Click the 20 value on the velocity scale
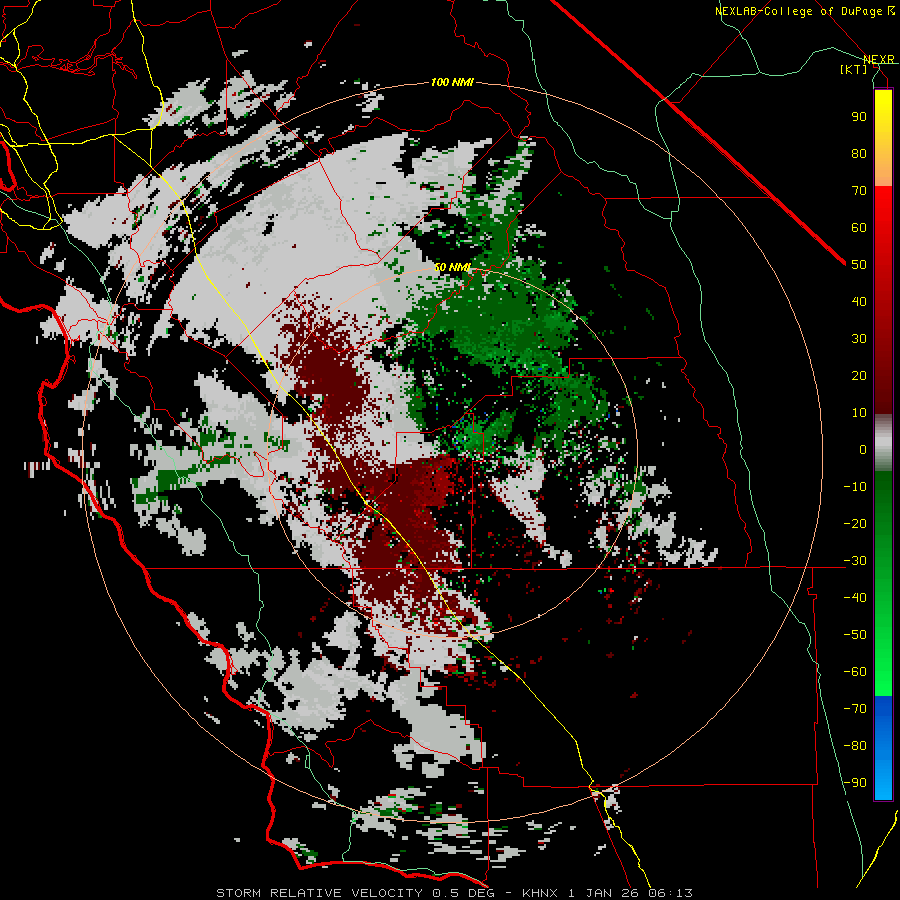 click(859, 376)
